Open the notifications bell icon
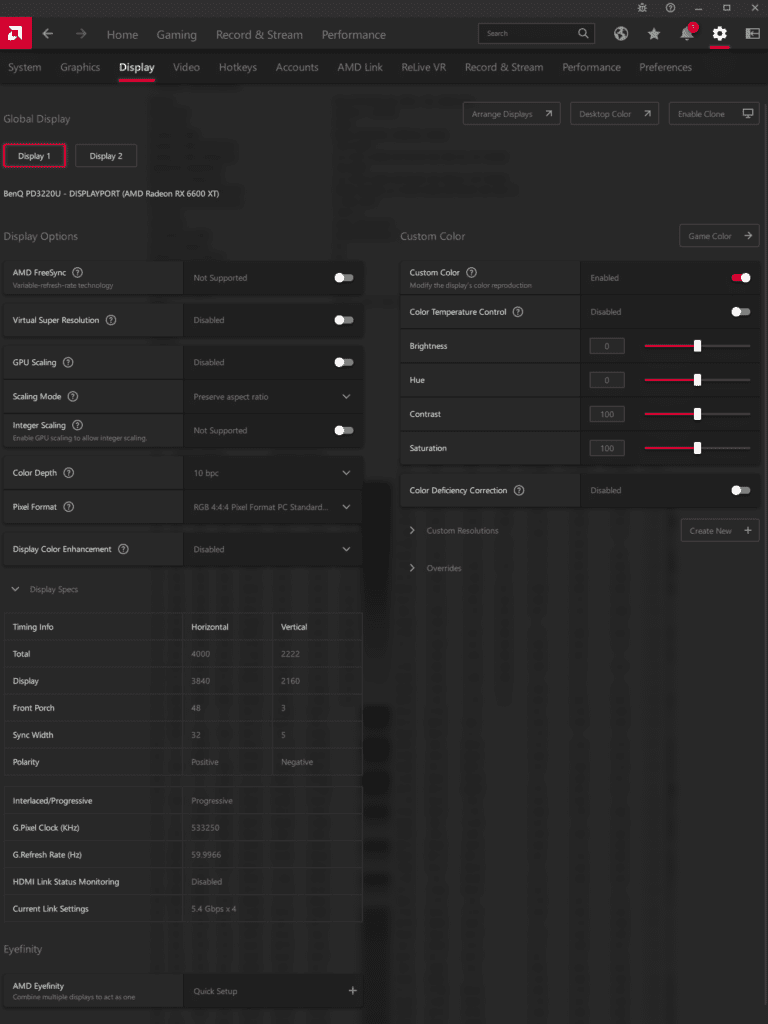The image size is (768, 1024). click(x=687, y=34)
